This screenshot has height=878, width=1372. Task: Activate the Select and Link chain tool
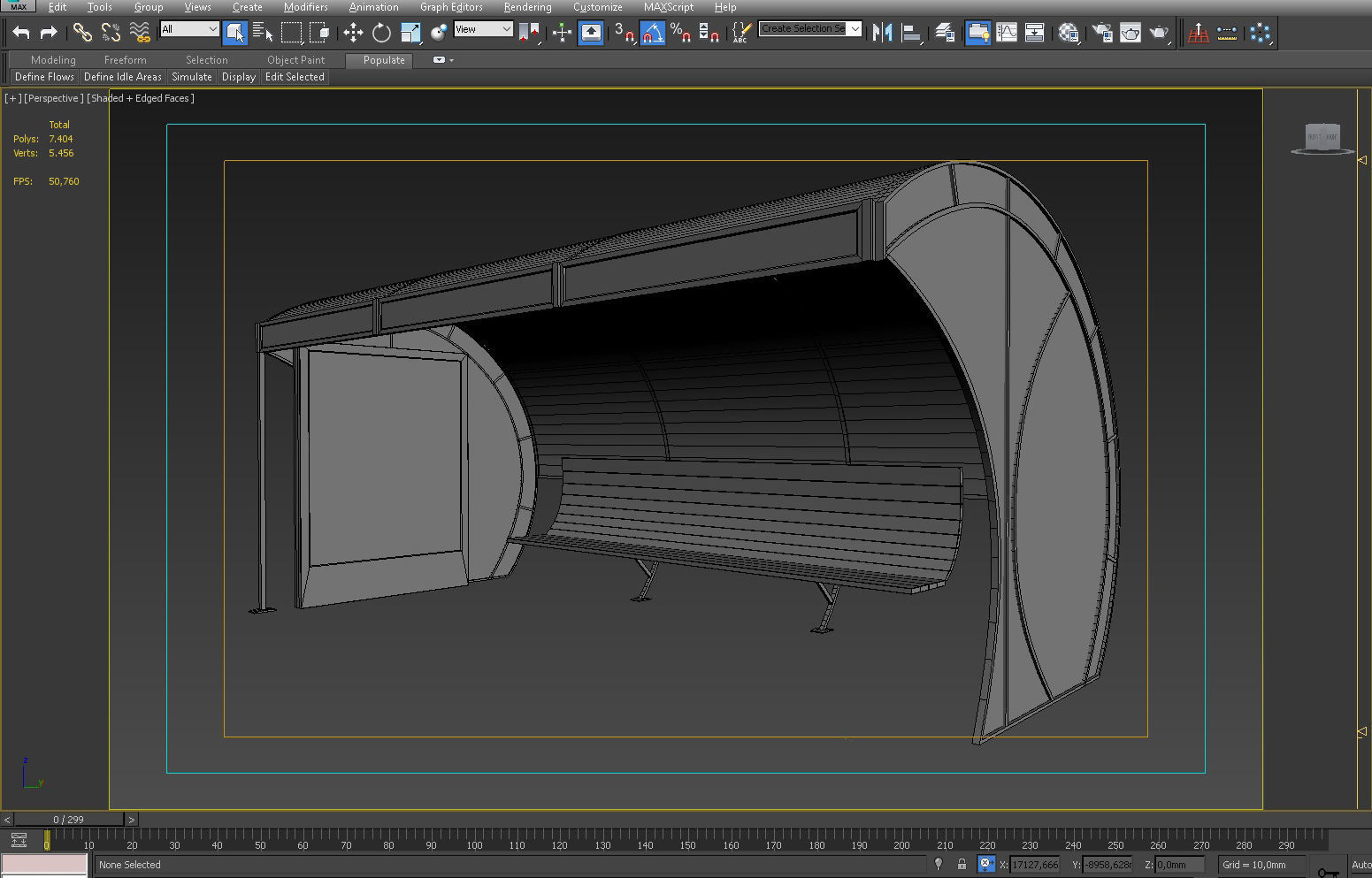point(82,33)
